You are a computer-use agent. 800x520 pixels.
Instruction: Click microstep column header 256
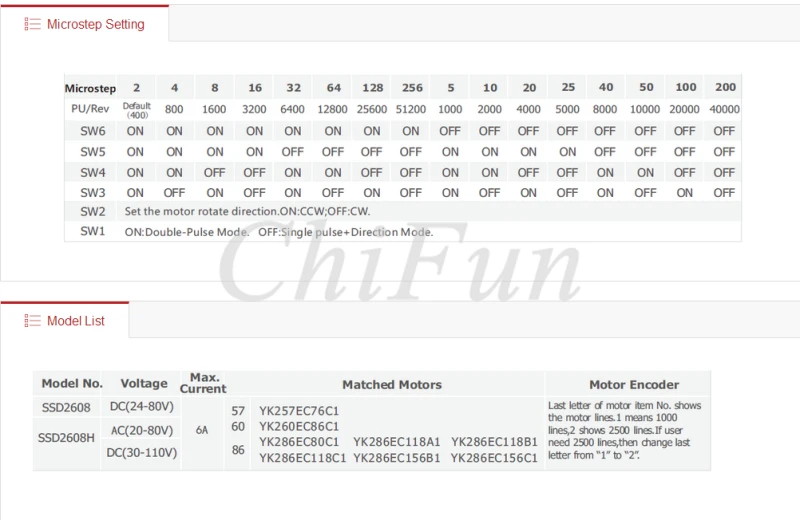pos(412,88)
